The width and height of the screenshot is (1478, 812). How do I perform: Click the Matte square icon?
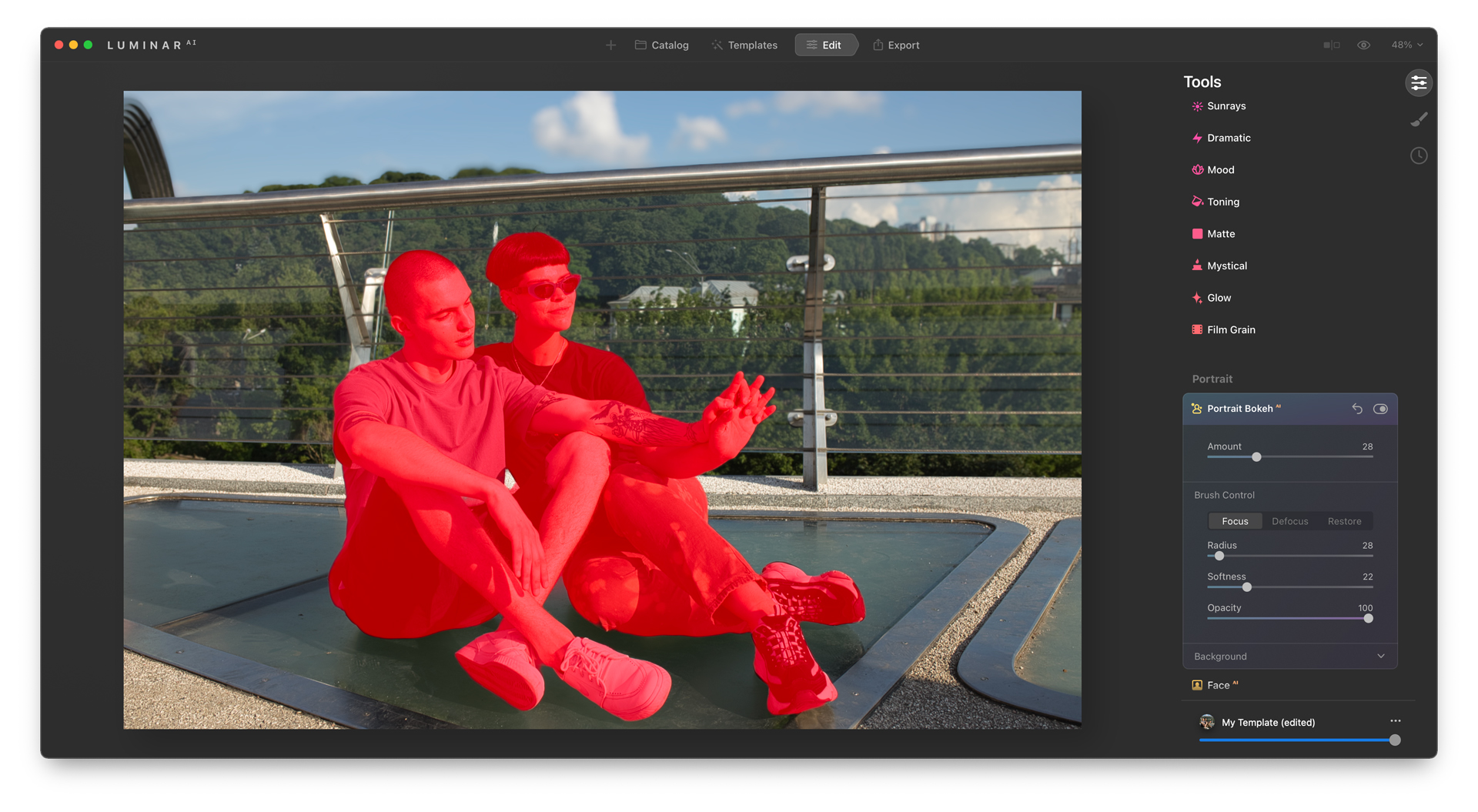click(x=1197, y=234)
